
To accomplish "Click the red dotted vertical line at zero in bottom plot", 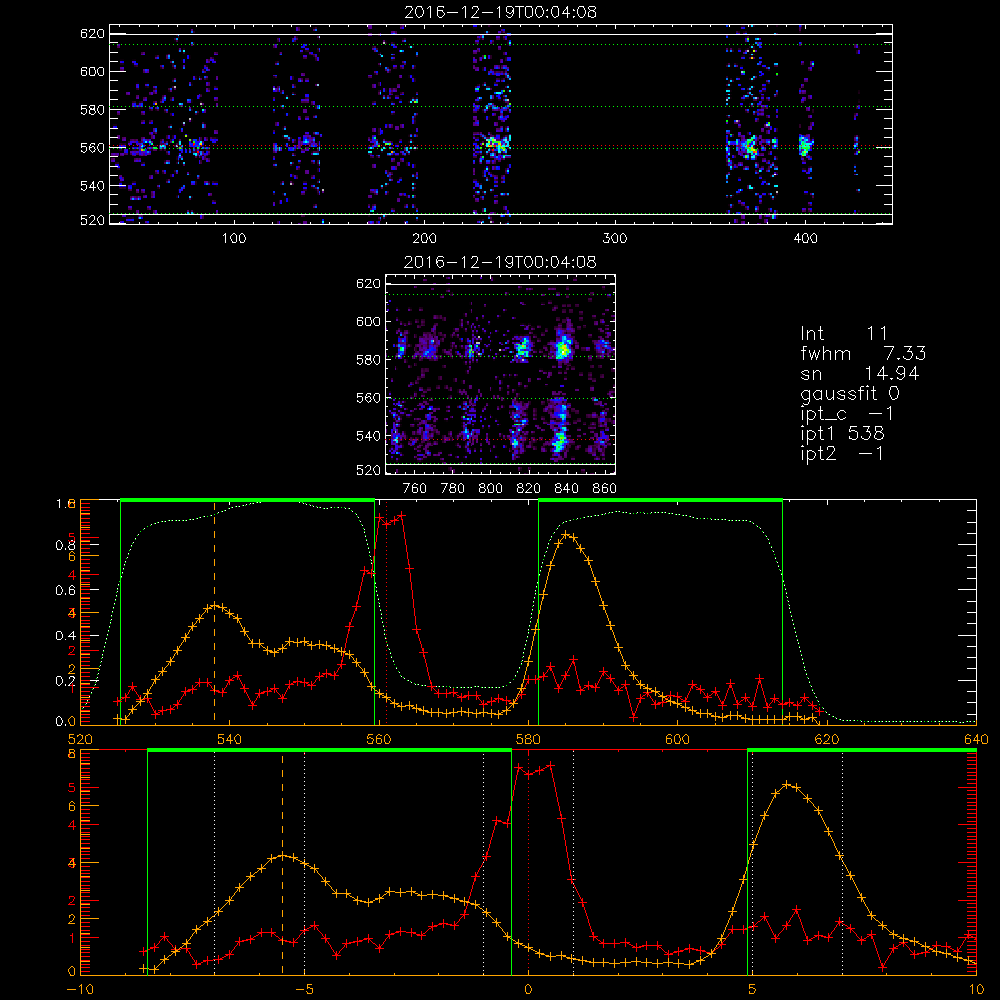I will 528,864.
